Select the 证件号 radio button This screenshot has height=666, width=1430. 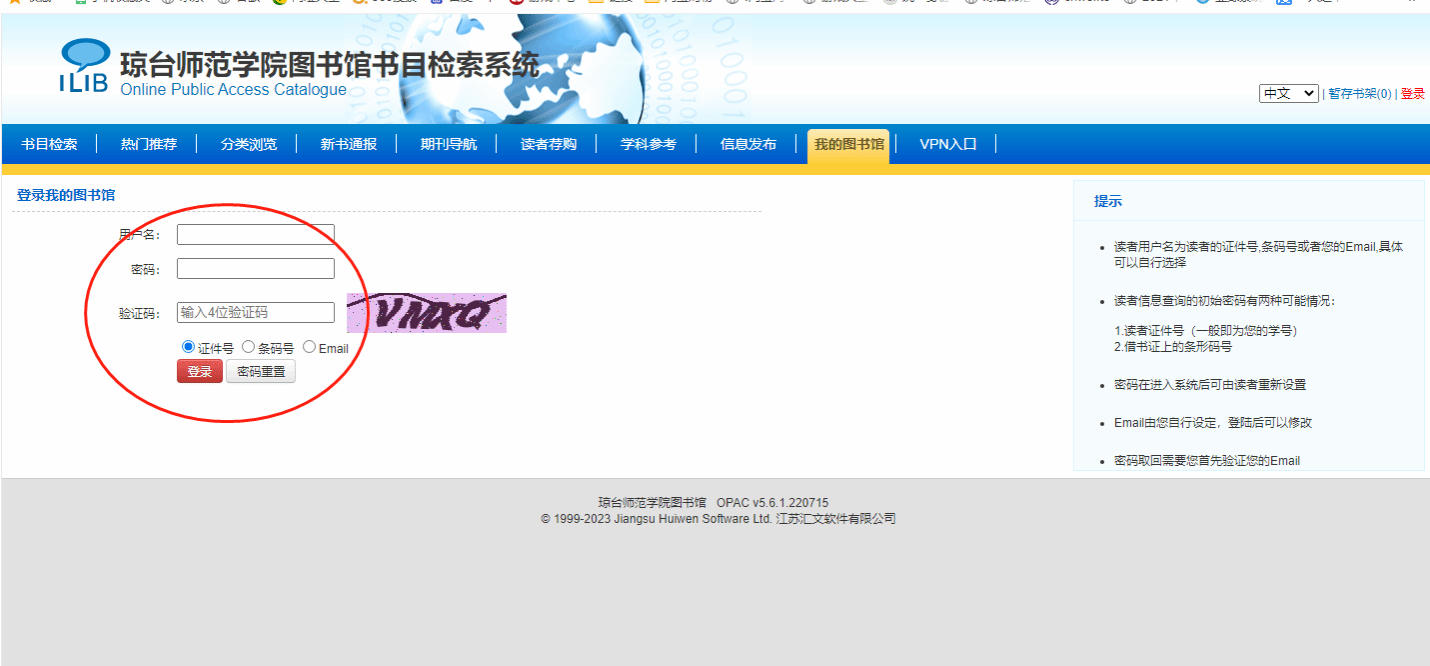point(188,347)
